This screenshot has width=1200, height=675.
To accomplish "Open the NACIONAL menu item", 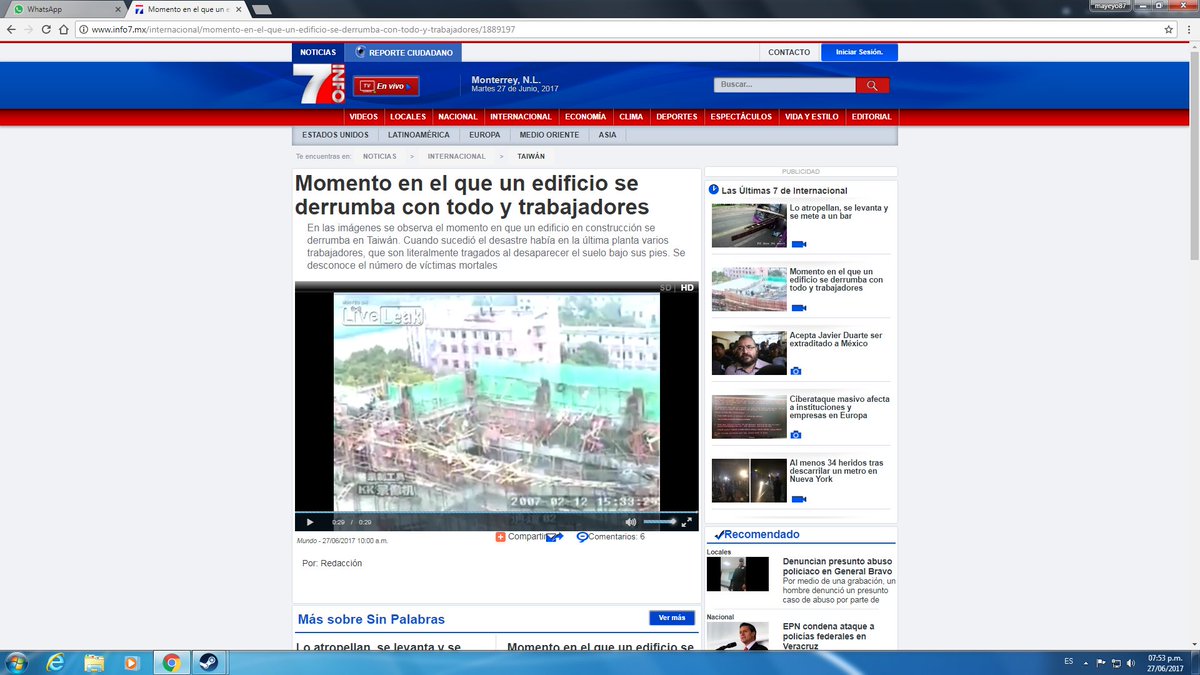I will tap(458, 117).
